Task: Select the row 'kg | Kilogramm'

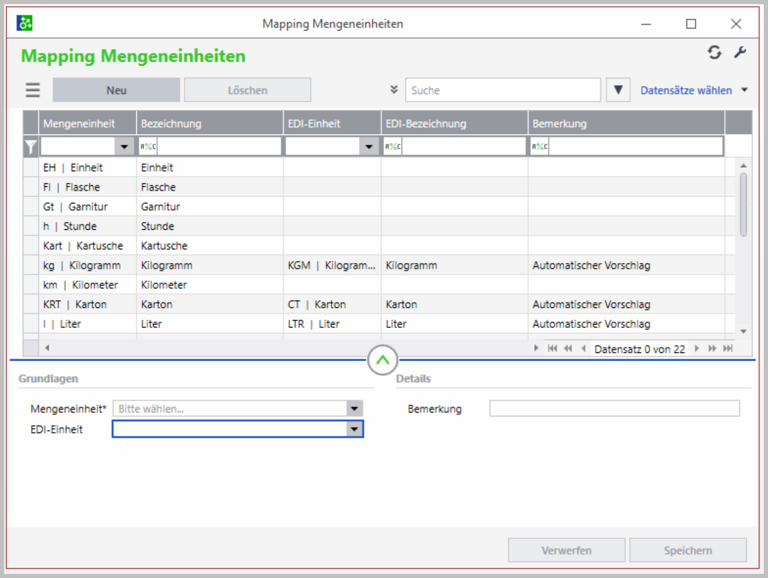Action: (379, 265)
